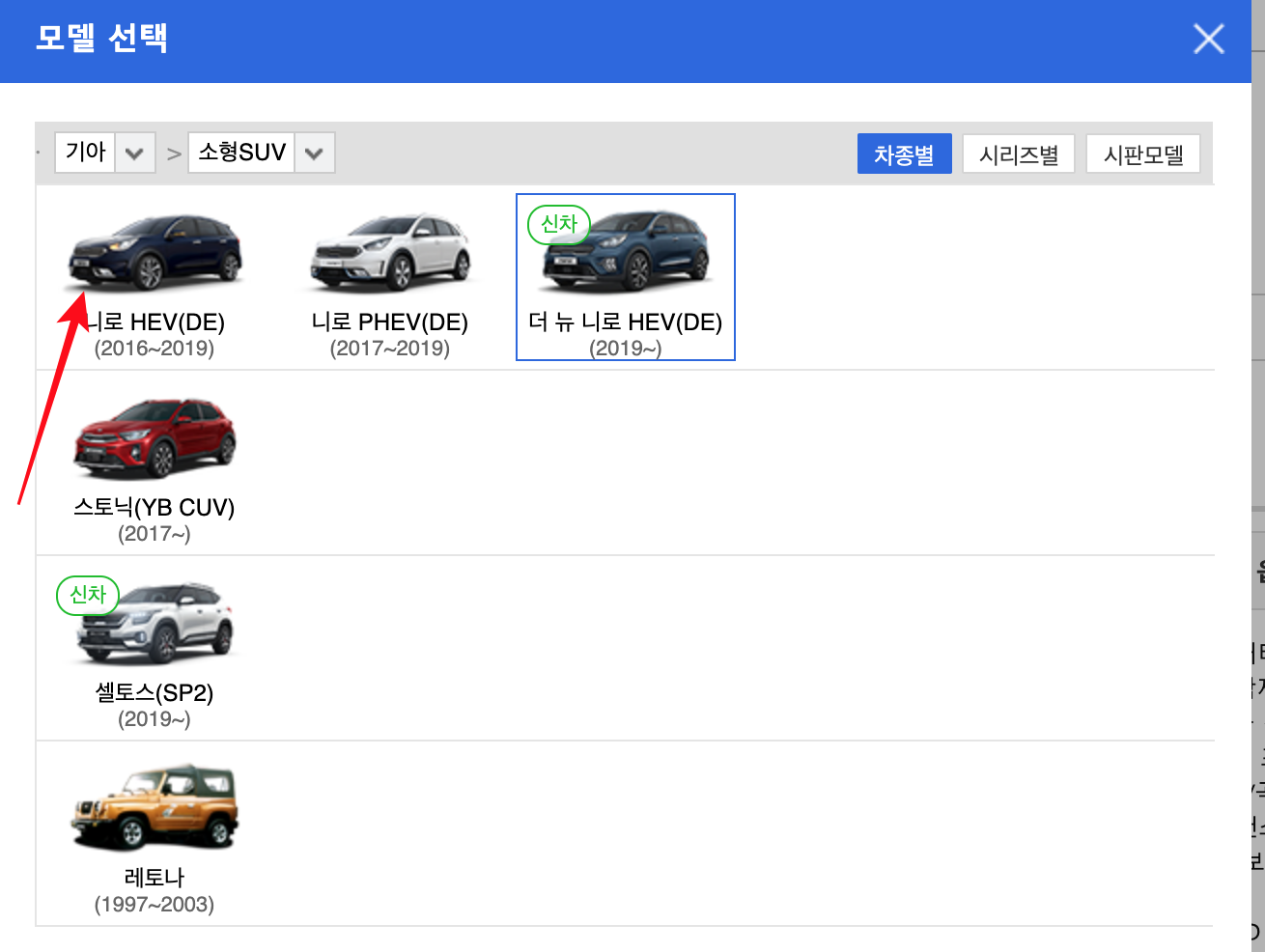
Task: Click the 모델 선택 dialog title
Action: coord(101,39)
